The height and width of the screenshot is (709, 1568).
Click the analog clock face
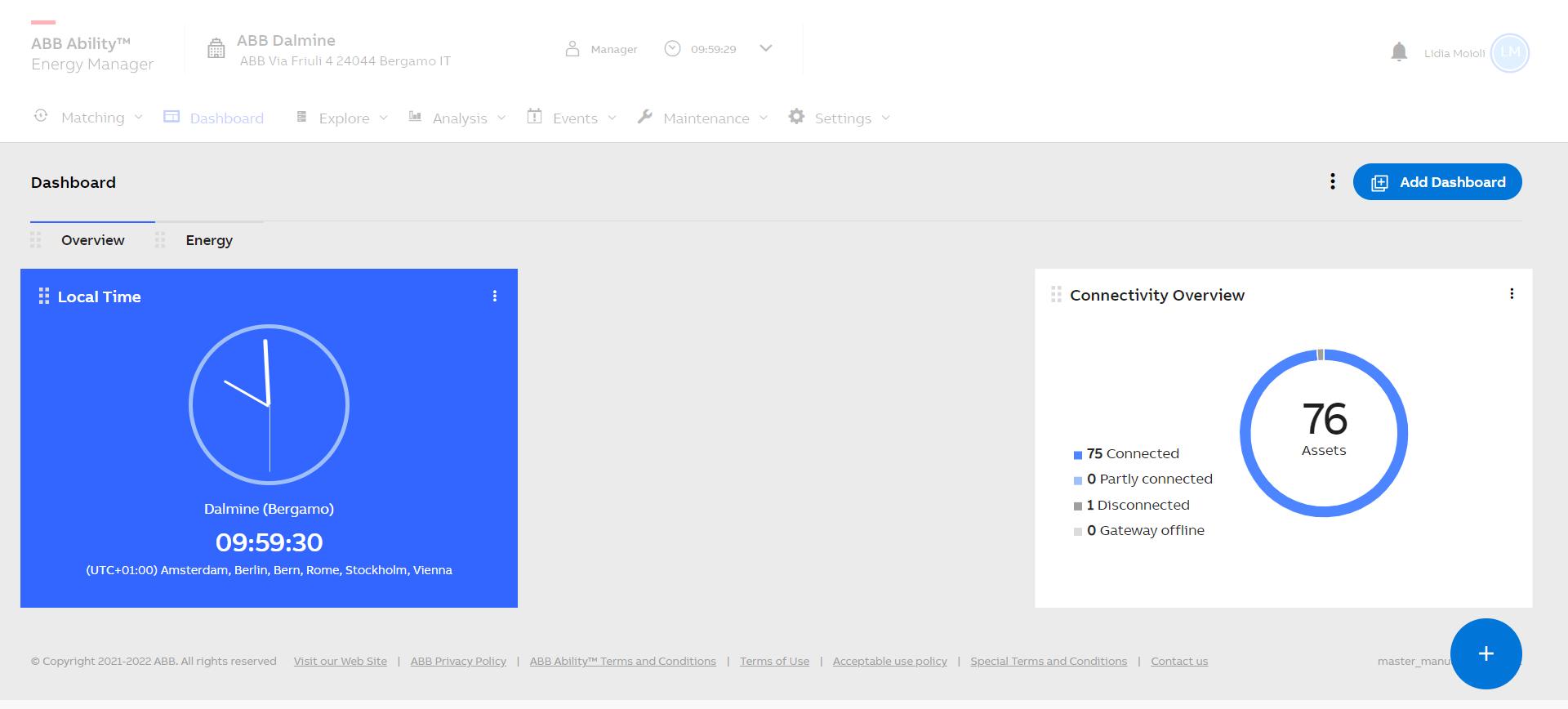coord(269,404)
